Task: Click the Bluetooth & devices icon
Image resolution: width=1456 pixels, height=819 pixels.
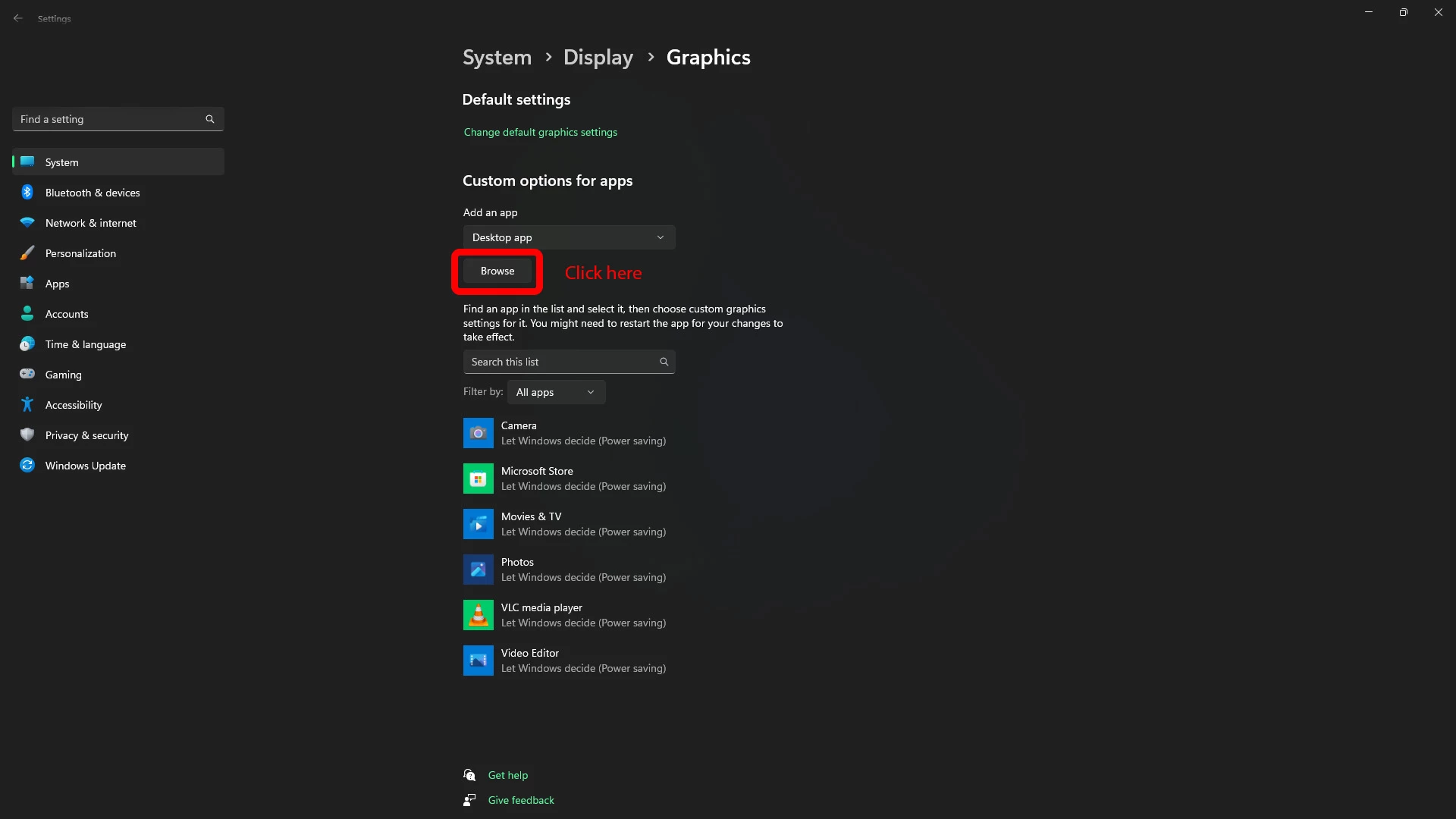Action: tap(27, 193)
